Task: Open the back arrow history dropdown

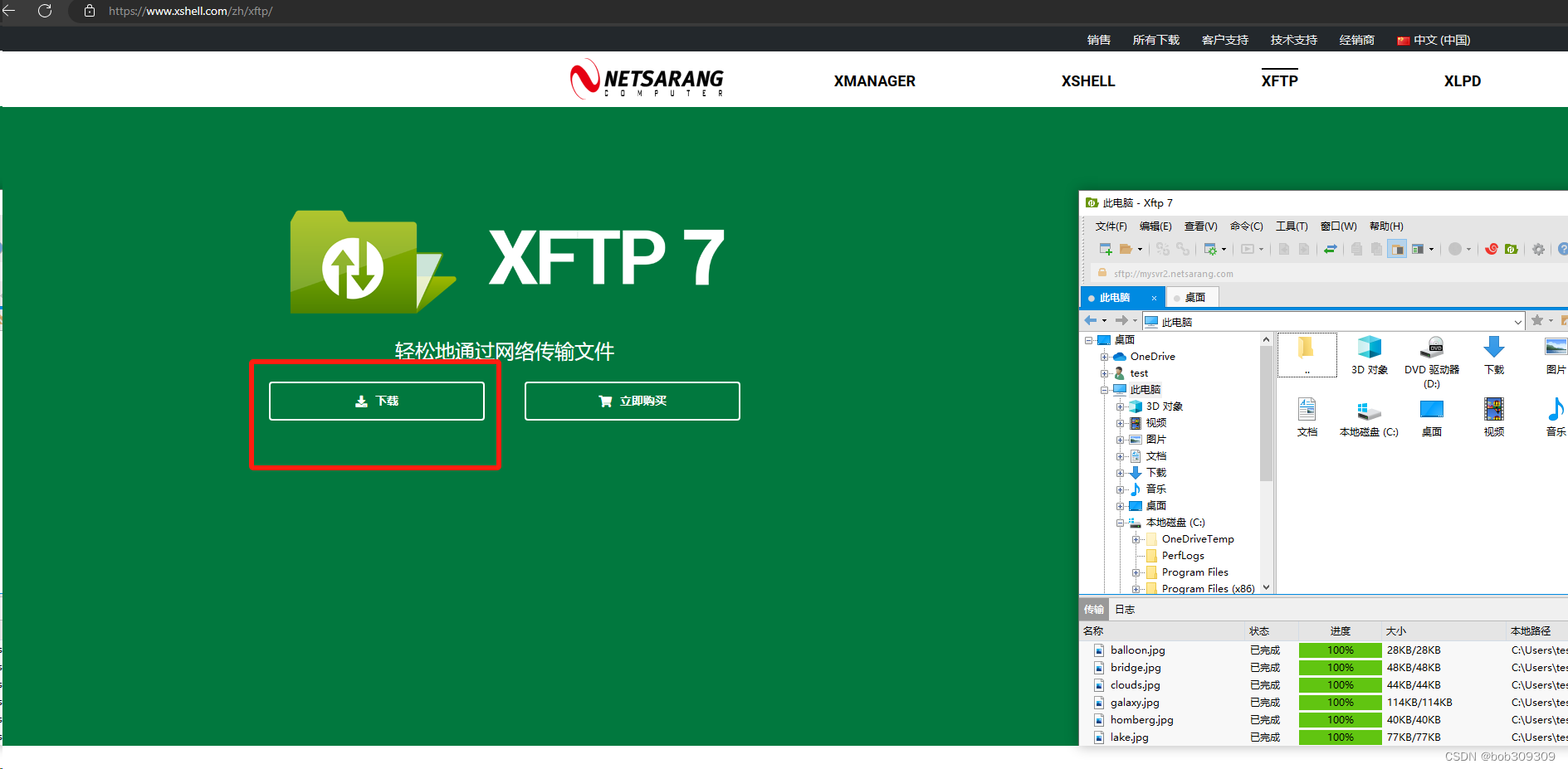Action: click(1104, 320)
